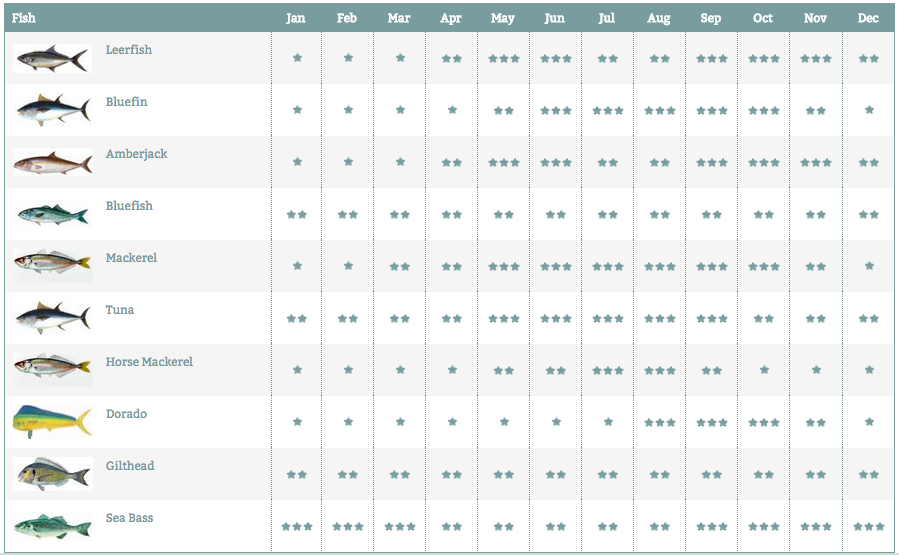899x555 pixels.
Task: Click the Sea Bass fish illustration
Action: pos(52,526)
